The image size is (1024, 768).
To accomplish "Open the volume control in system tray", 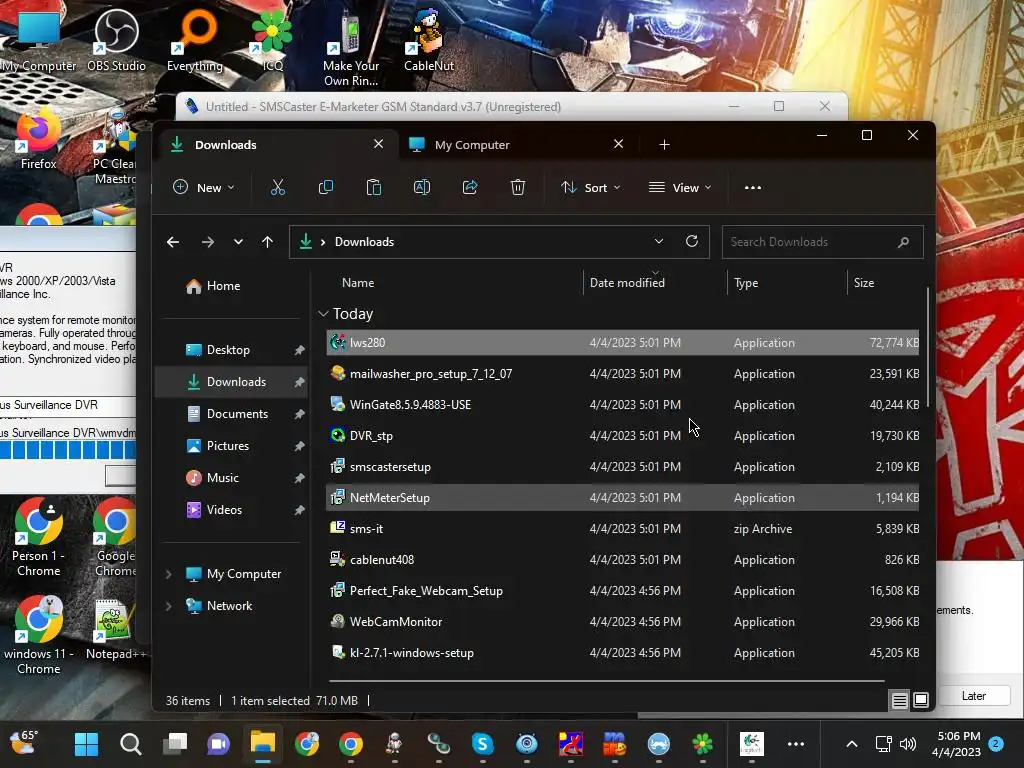I will pos(908,744).
